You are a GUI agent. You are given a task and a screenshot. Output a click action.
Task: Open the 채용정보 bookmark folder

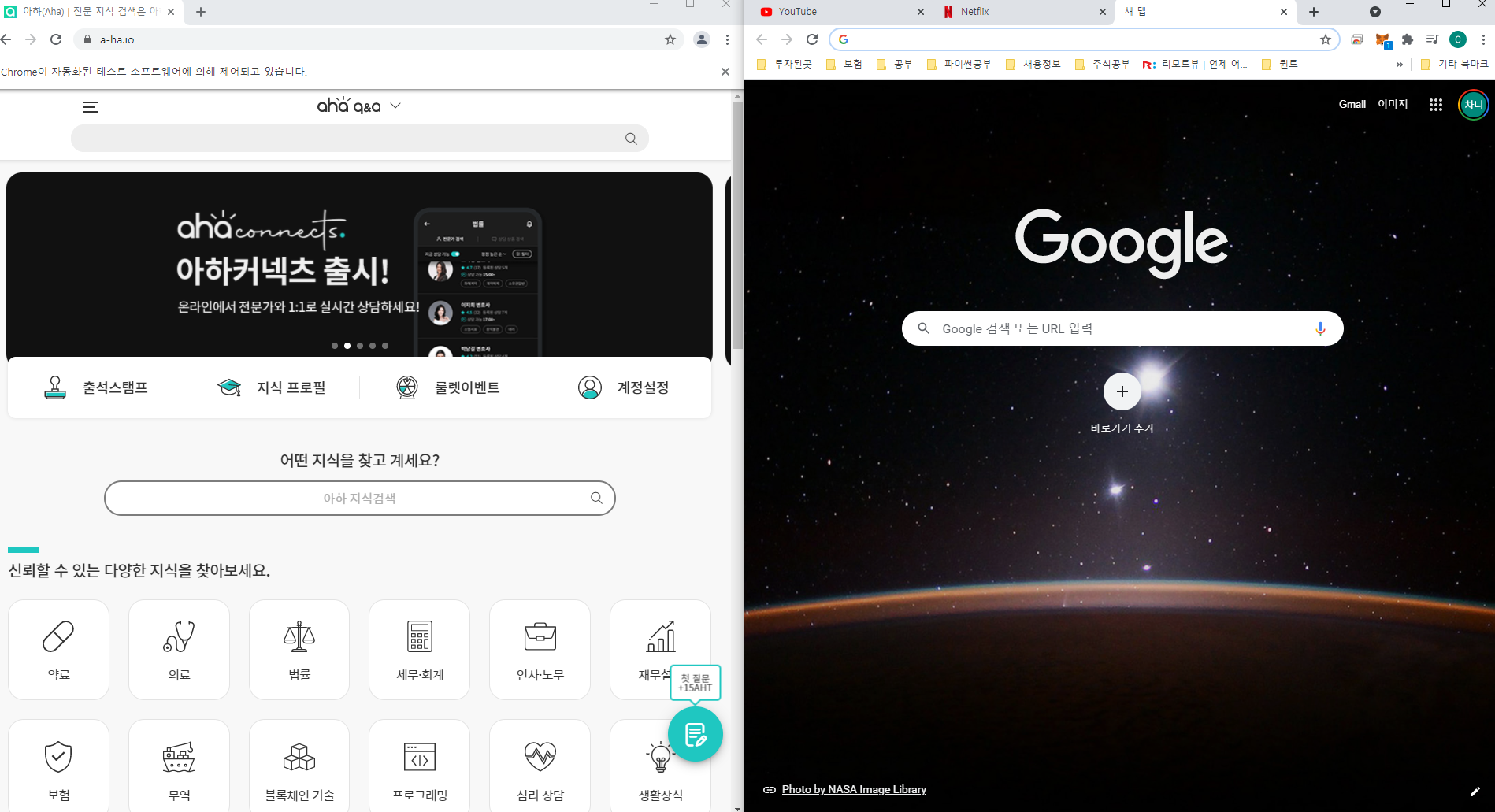pos(1033,65)
